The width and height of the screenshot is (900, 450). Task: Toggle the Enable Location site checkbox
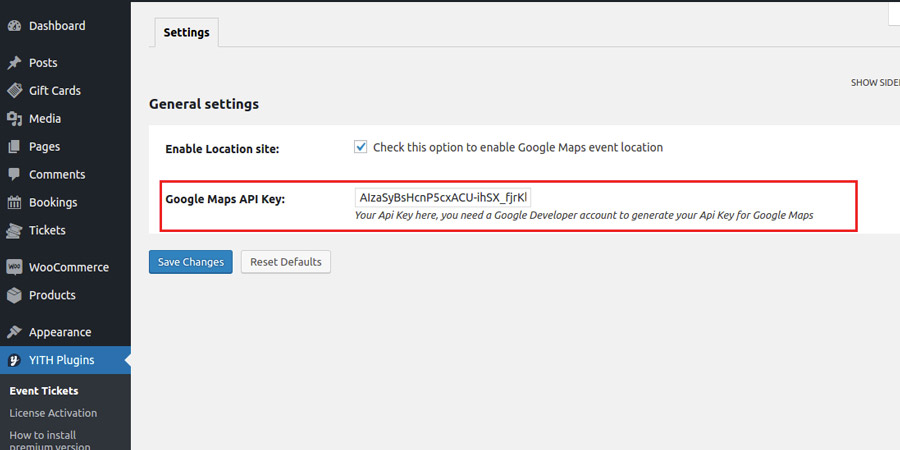360,147
